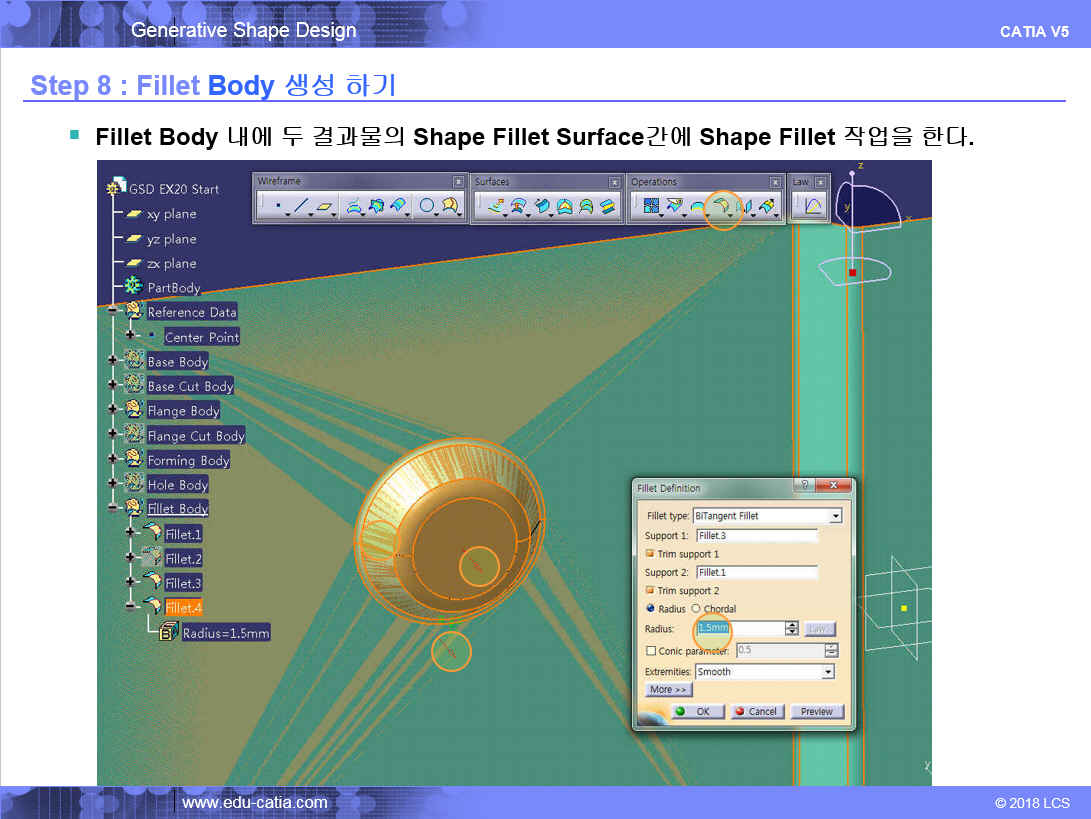This screenshot has height=819, width=1091.
Task: Select the Chordal radio button
Action: click(x=696, y=609)
